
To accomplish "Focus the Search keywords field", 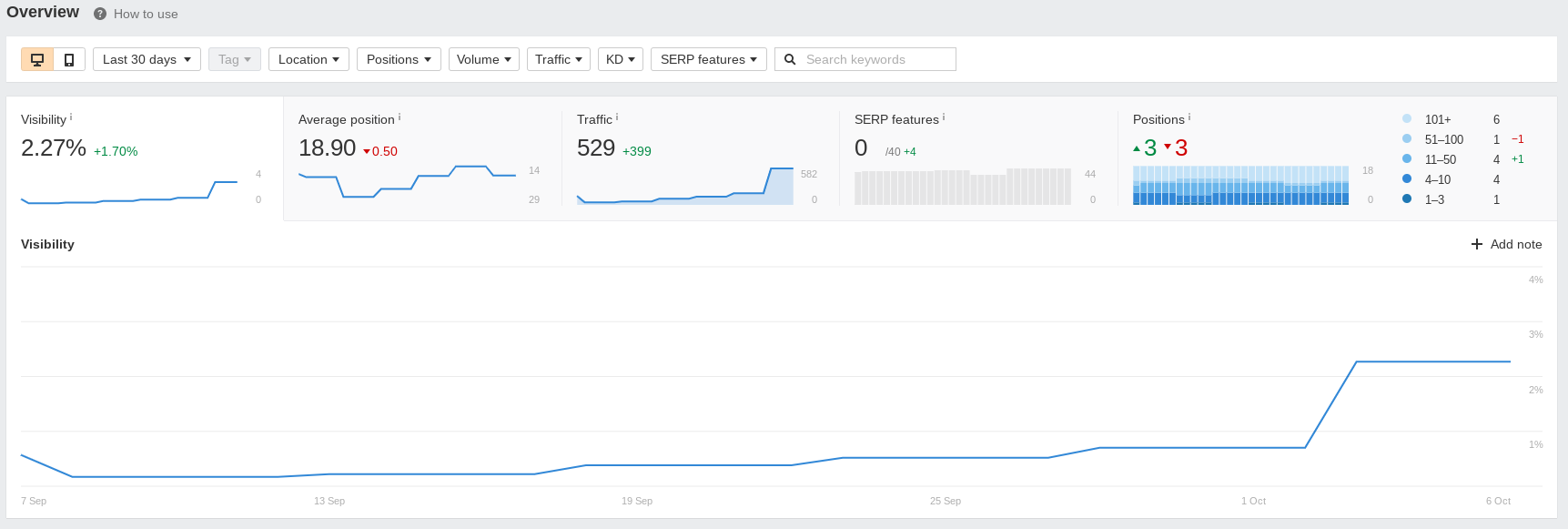I will tap(865, 59).
